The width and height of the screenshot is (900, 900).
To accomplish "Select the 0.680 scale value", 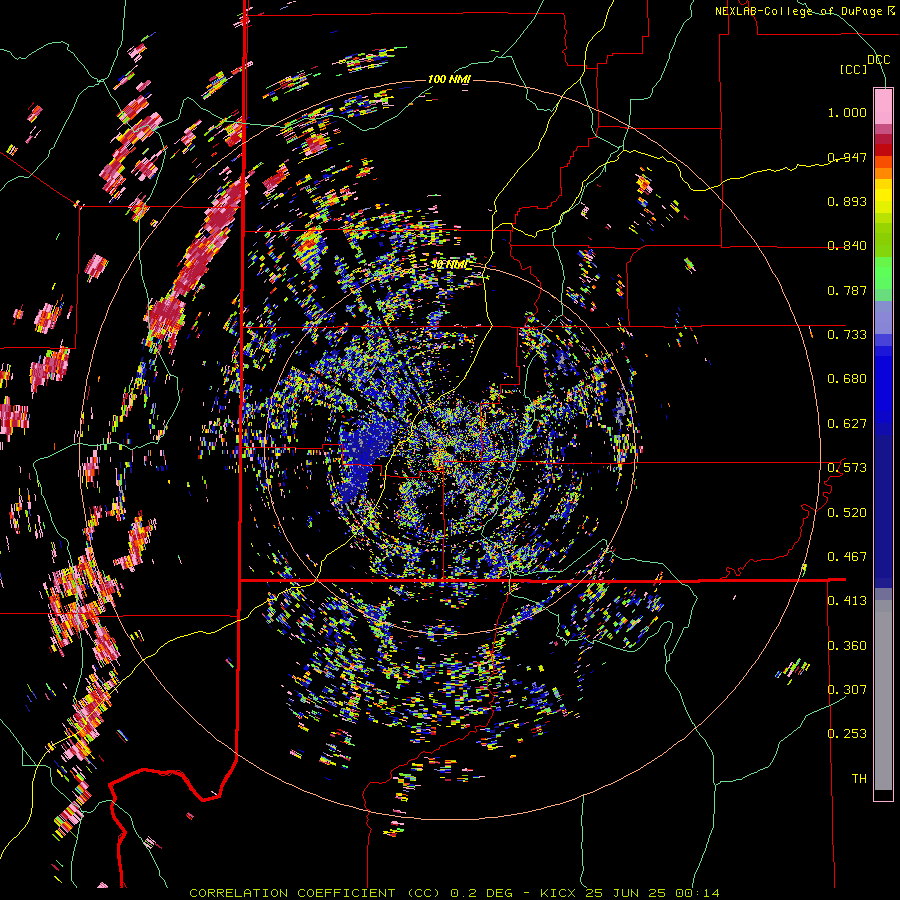I will [x=847, y=379].
